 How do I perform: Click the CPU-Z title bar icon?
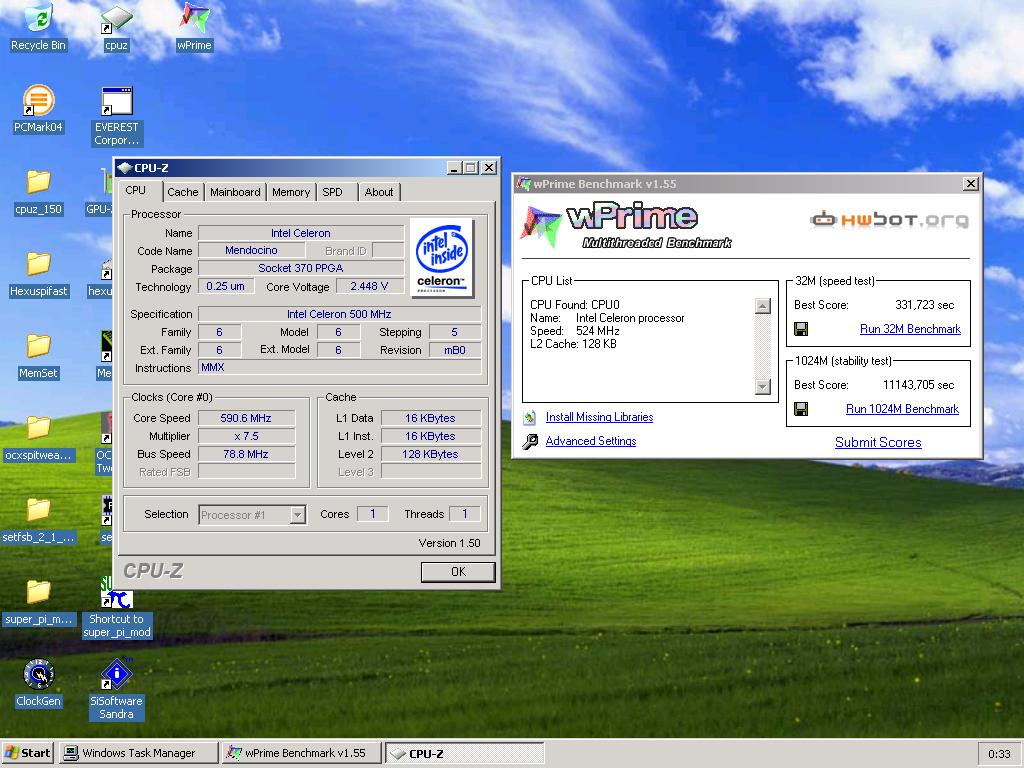coord(125,168)
